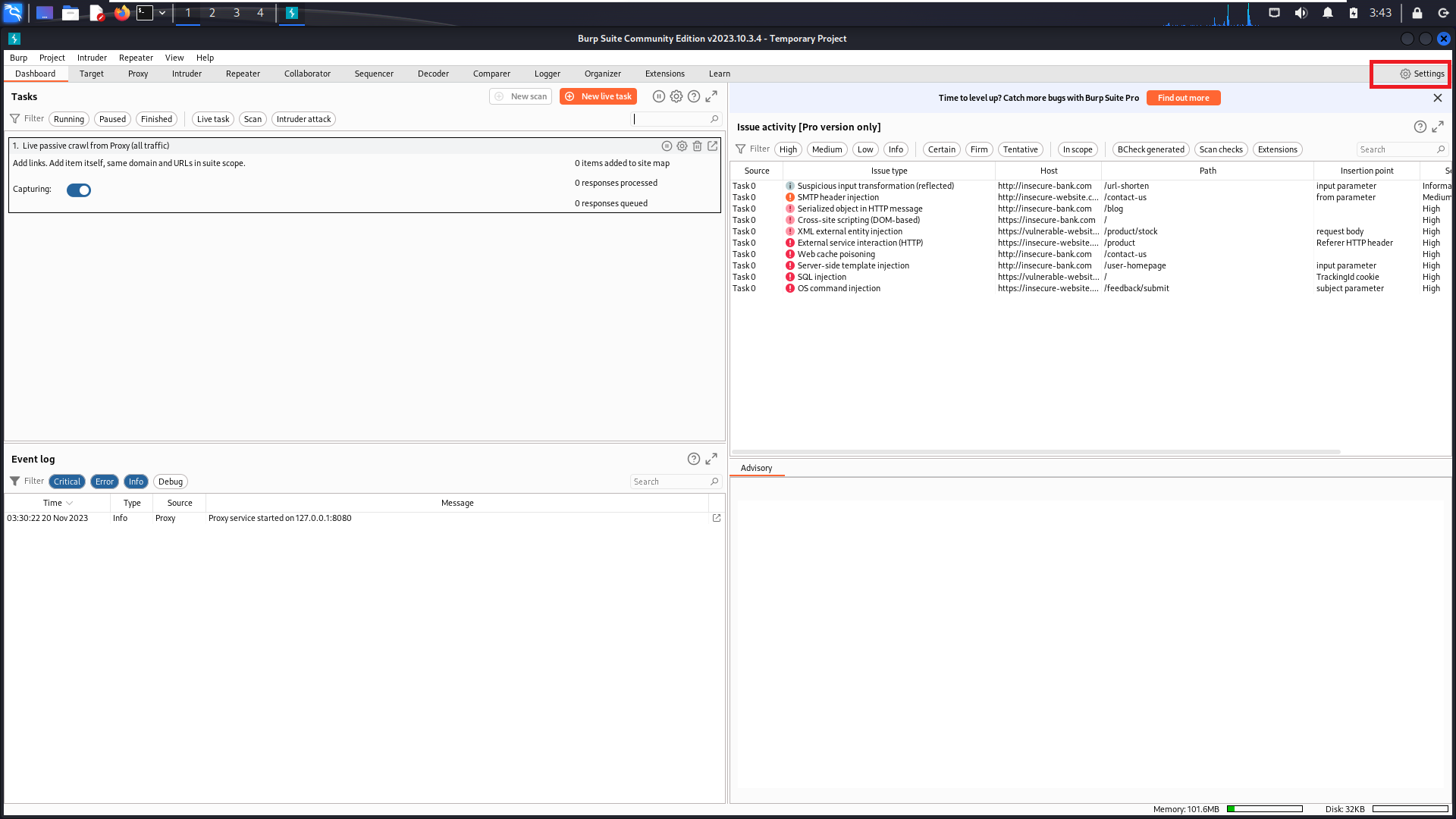The image size is (1456, 819).
Task: Open help icon in Tasks header
Action: click(x=693, y=96)
